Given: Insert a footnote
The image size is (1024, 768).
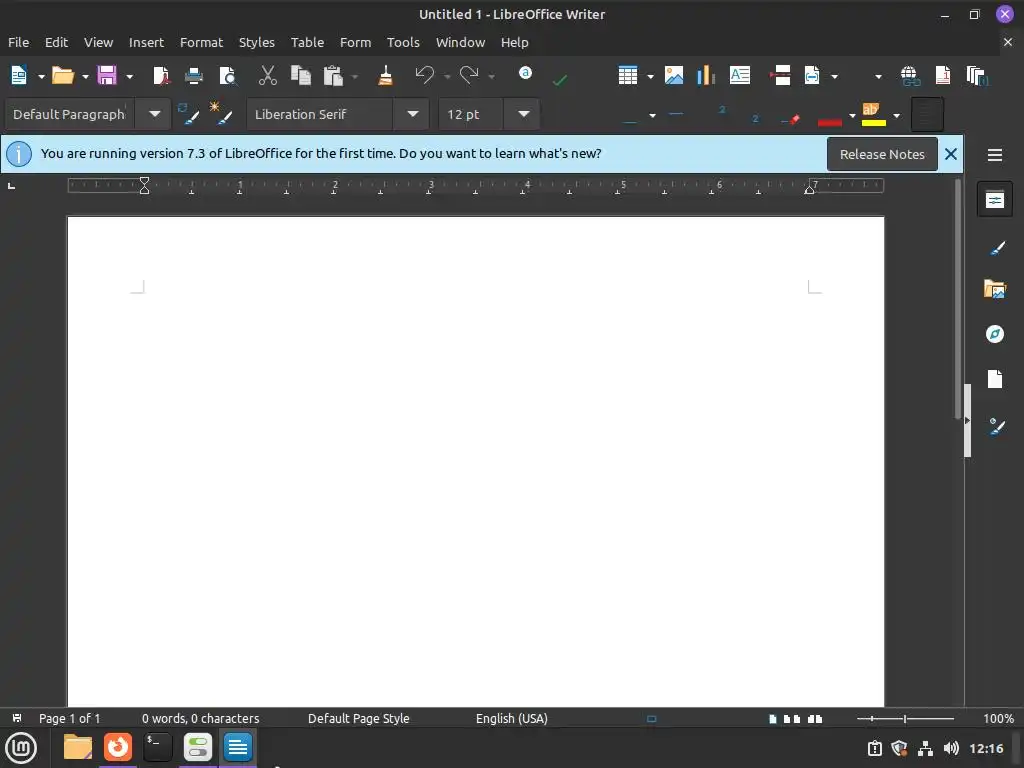Looking at the screenshot, I should click(942, 76).
